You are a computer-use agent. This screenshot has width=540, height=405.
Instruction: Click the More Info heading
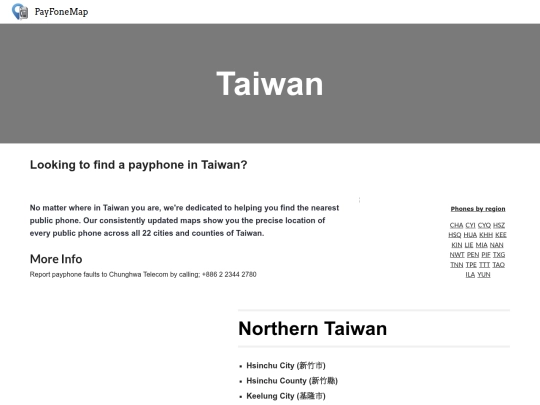[x=56, y=259]
